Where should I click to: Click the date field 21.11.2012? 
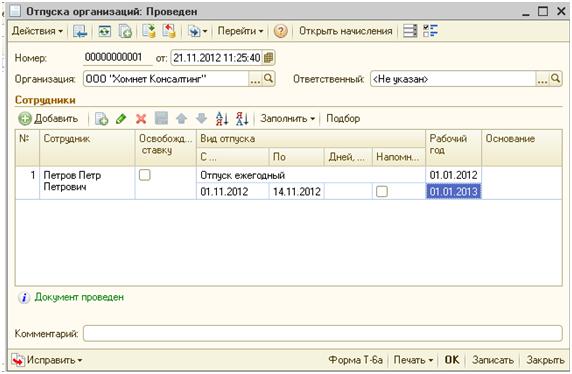point(217,58)
